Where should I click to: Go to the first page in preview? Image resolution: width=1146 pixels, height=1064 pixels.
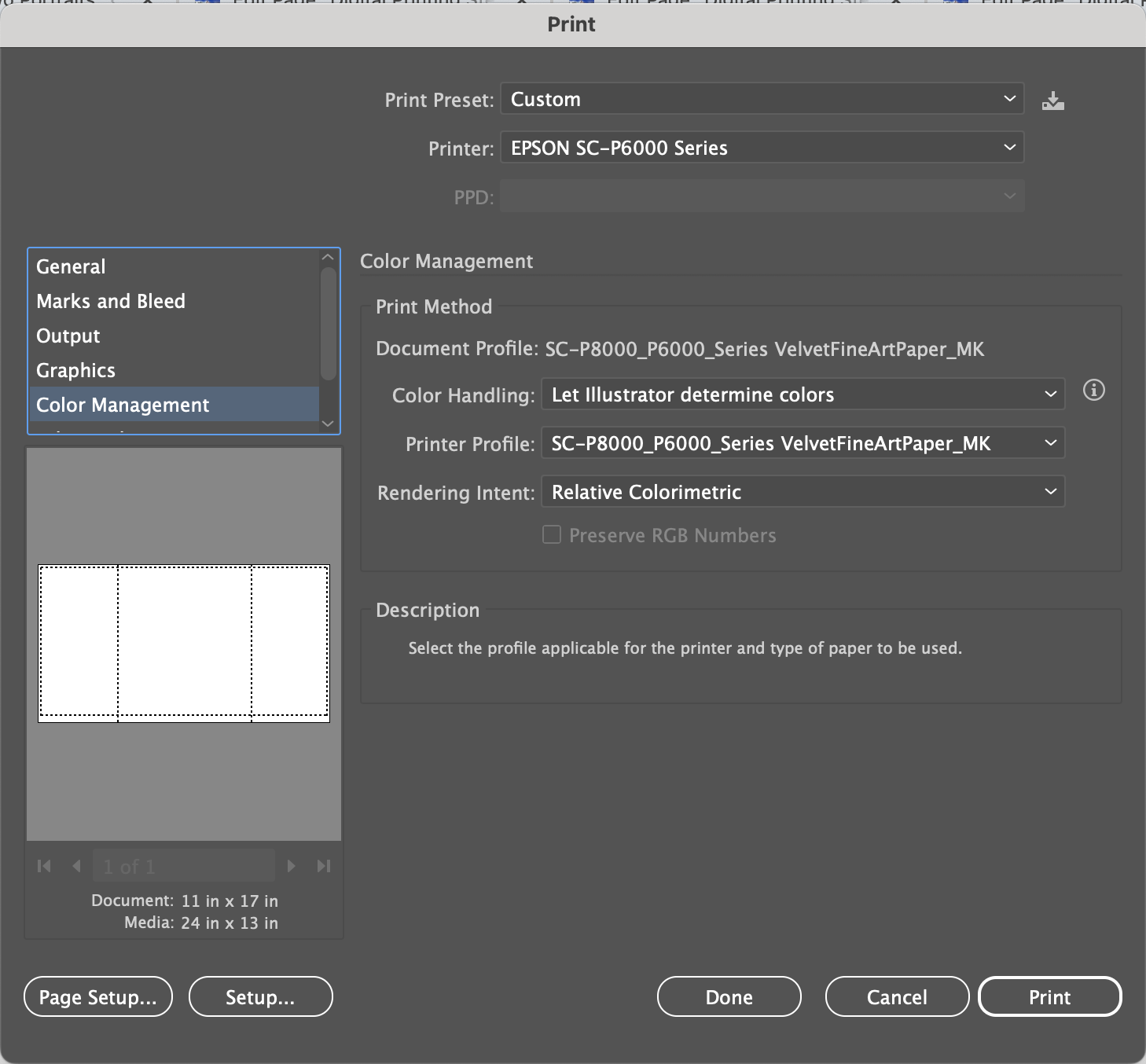pyautogui.click(x=44, y=866)
